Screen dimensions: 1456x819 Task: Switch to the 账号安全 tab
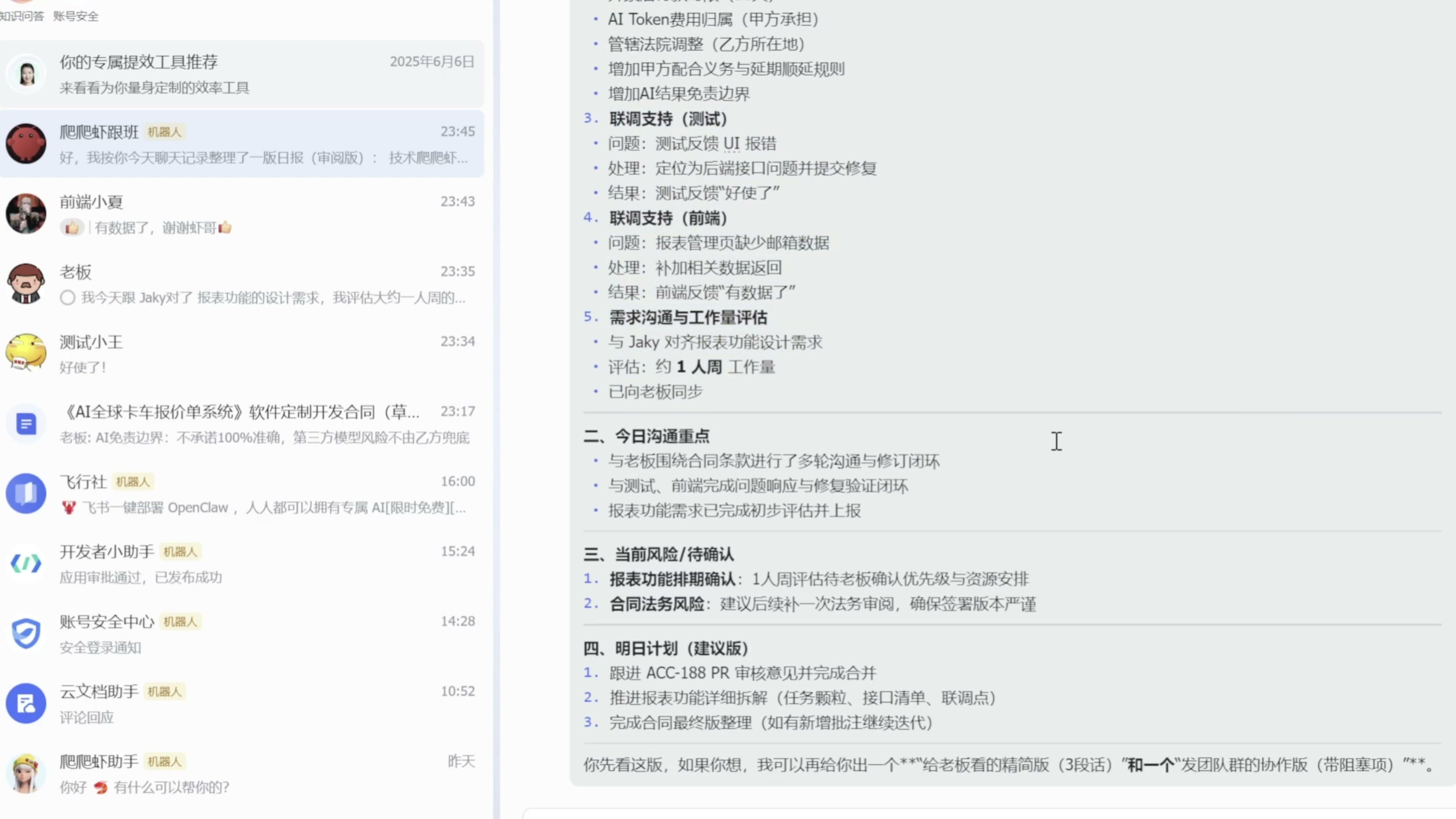[x=76, y=16]
